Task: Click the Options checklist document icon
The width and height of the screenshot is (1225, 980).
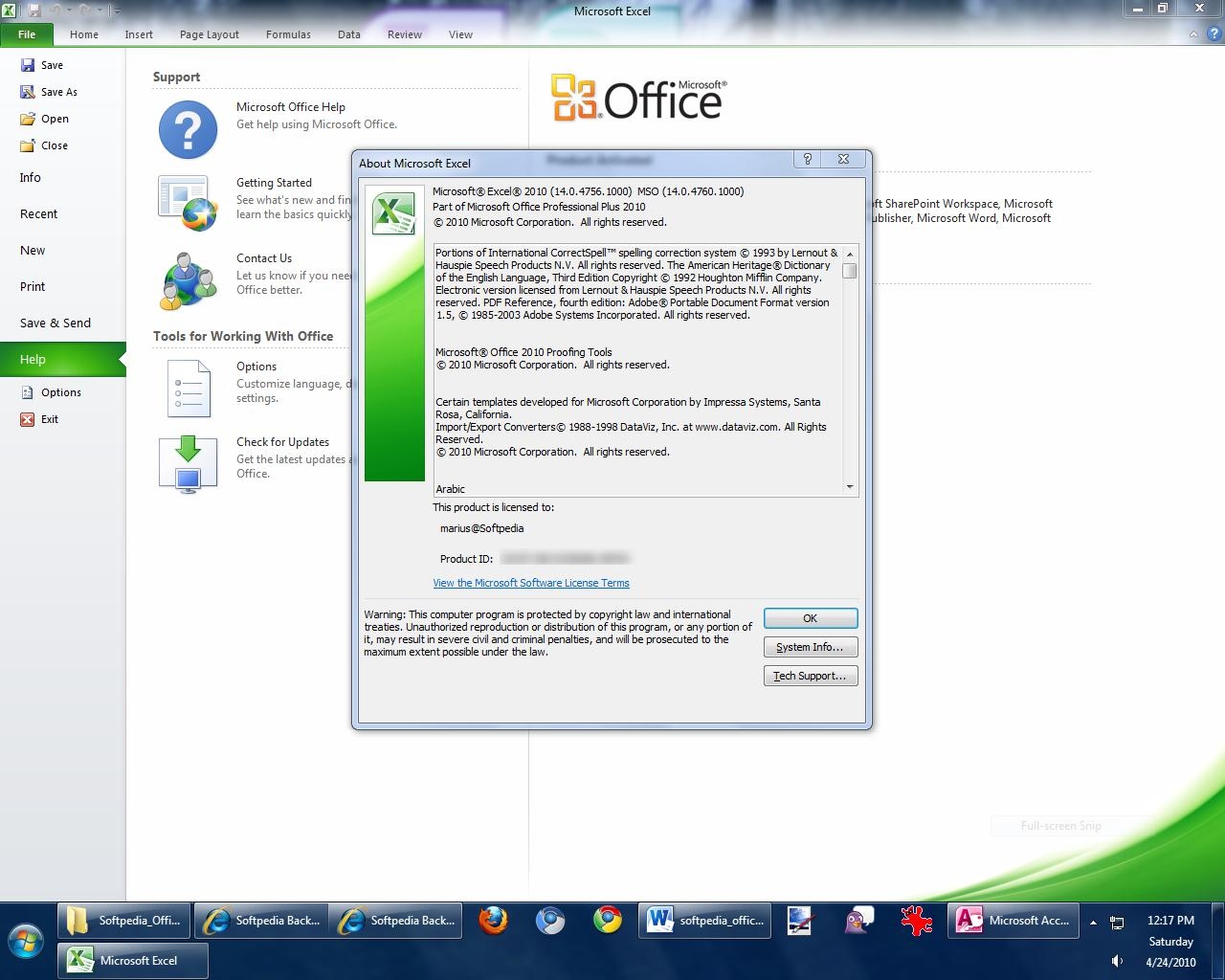Action: [189, 388]
